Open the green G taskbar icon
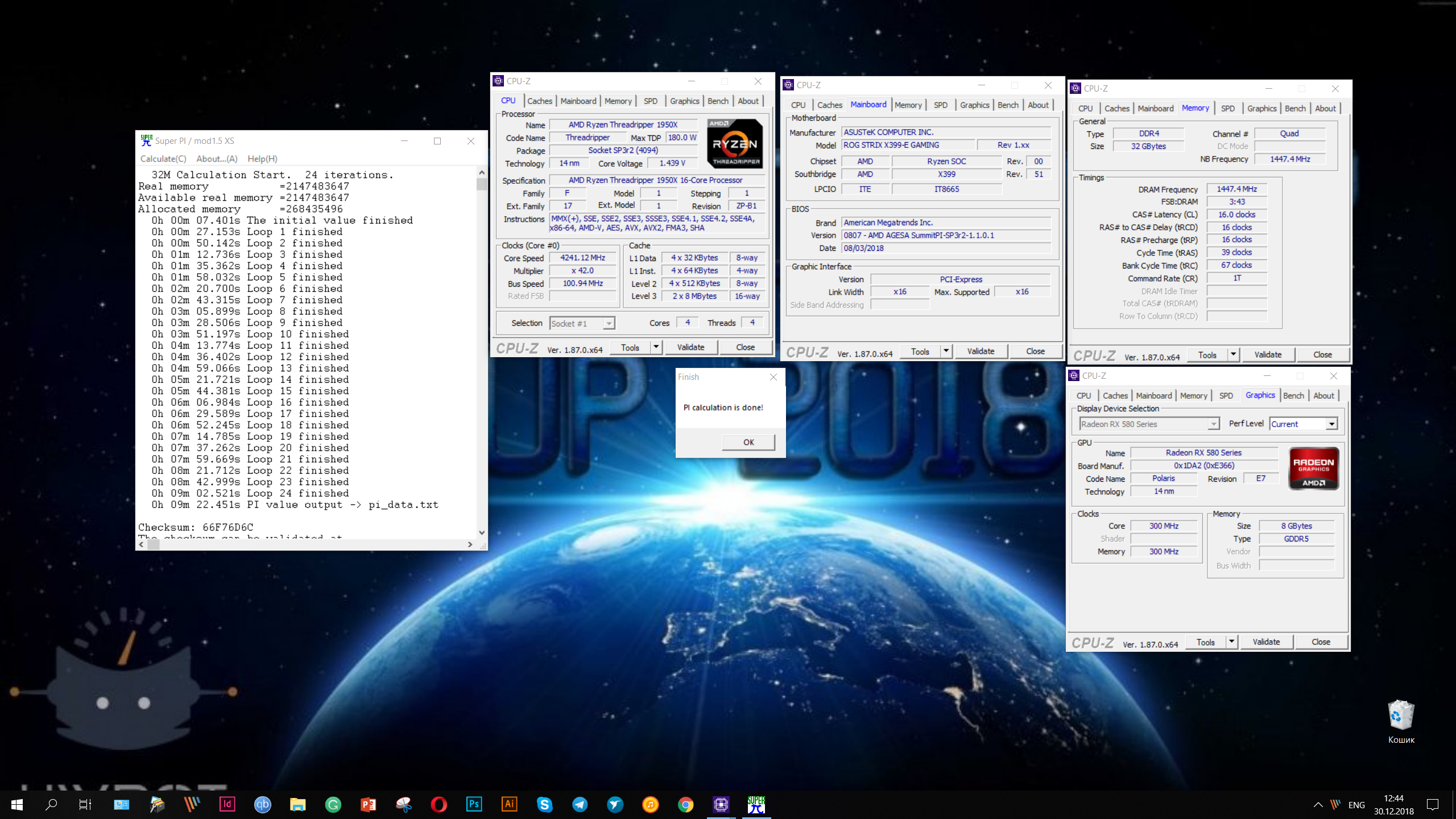1456x819 pixels. click(333, 804)
